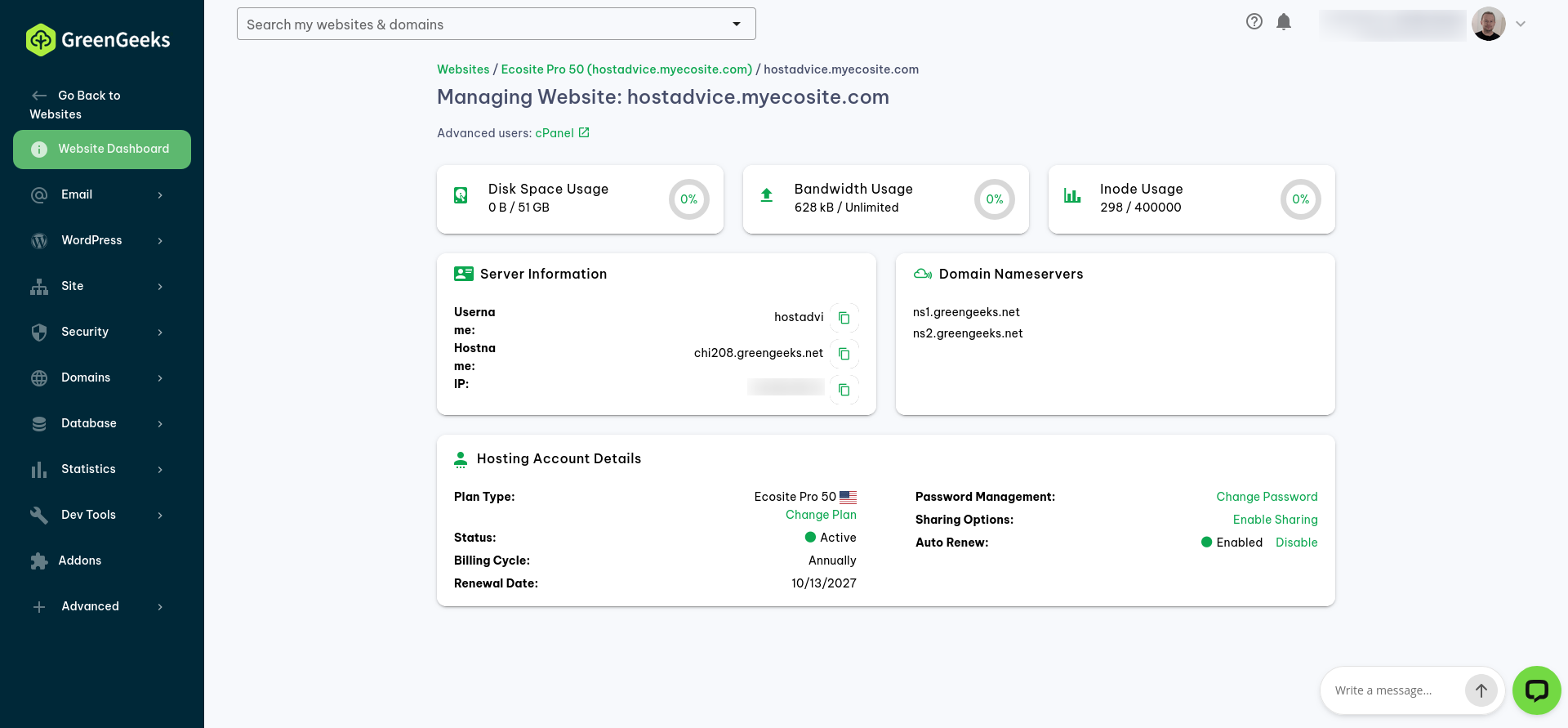Expand the Security sidebar section
Viewport: 1568px width, 728px height.
click(102, 332)
